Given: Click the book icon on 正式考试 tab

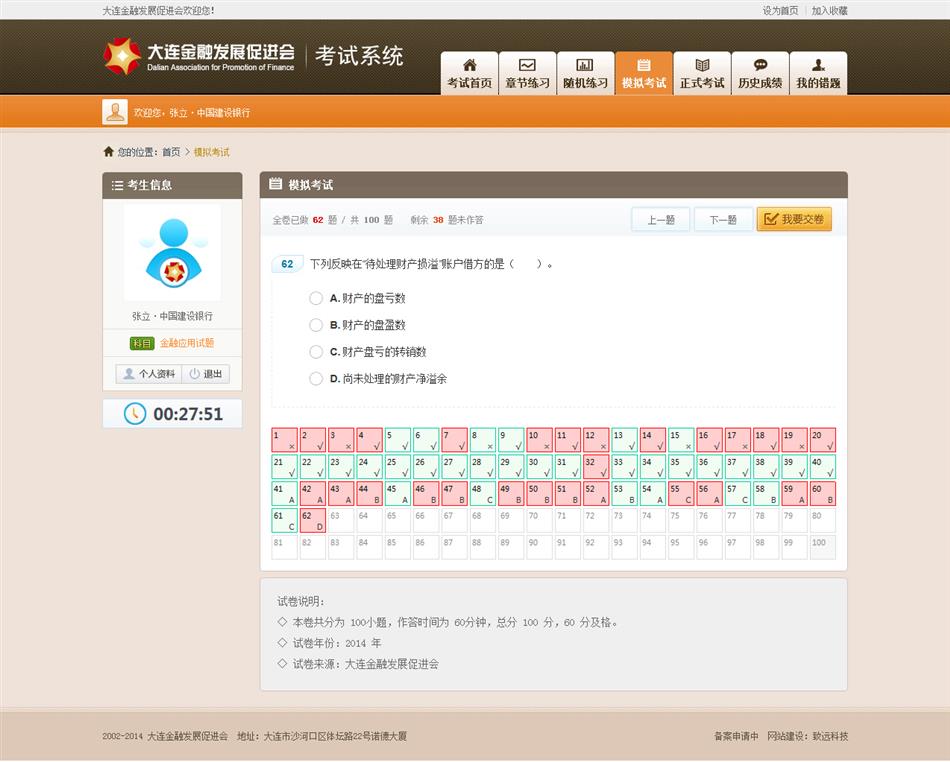Looking at the screenshot, I should (702, 65).
